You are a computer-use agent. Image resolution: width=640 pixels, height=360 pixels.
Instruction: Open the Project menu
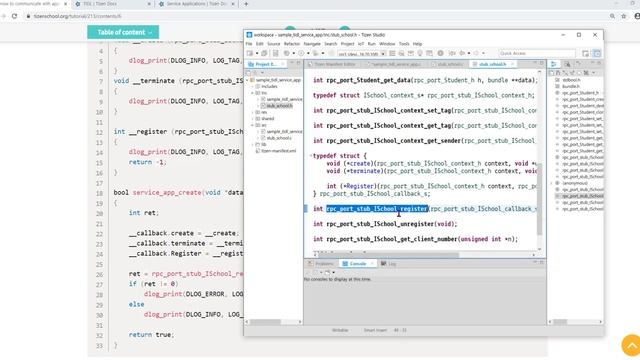tap(347, 44)
